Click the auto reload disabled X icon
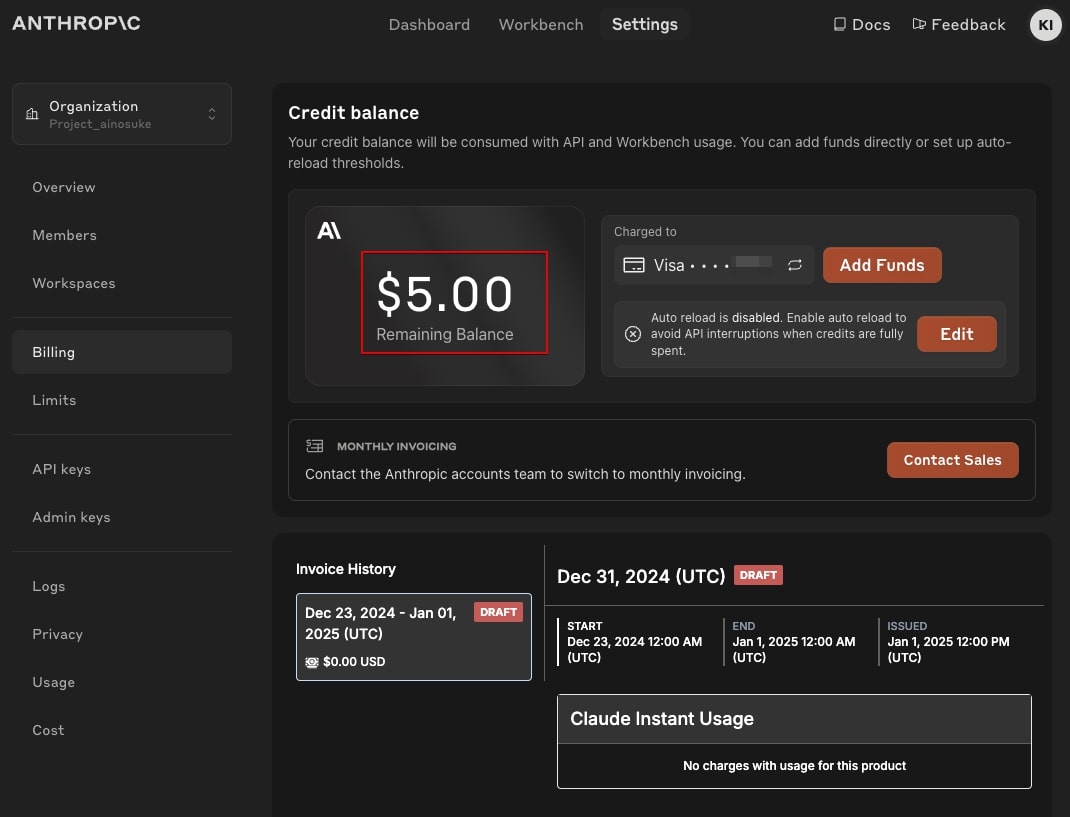Image resolution: width=1070 pixels, height=817 pixels. [633, 334]
